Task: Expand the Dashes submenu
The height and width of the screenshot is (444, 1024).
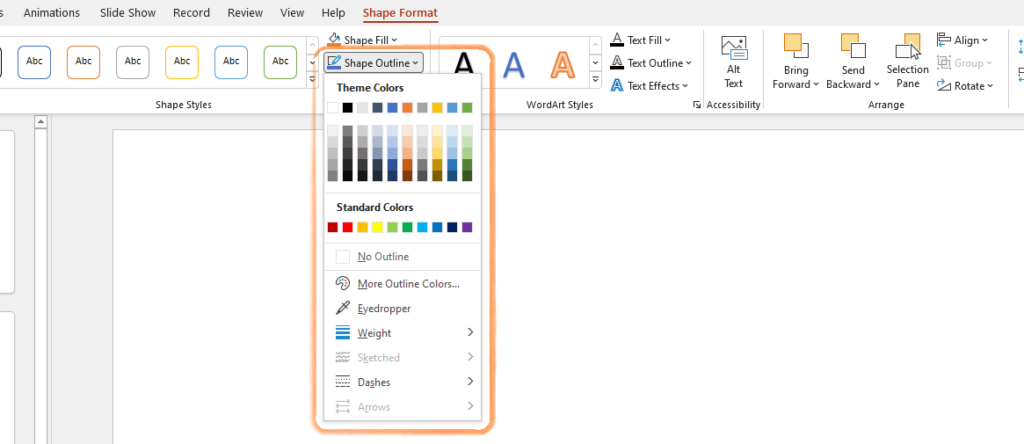Action: [x=374, y=382]
